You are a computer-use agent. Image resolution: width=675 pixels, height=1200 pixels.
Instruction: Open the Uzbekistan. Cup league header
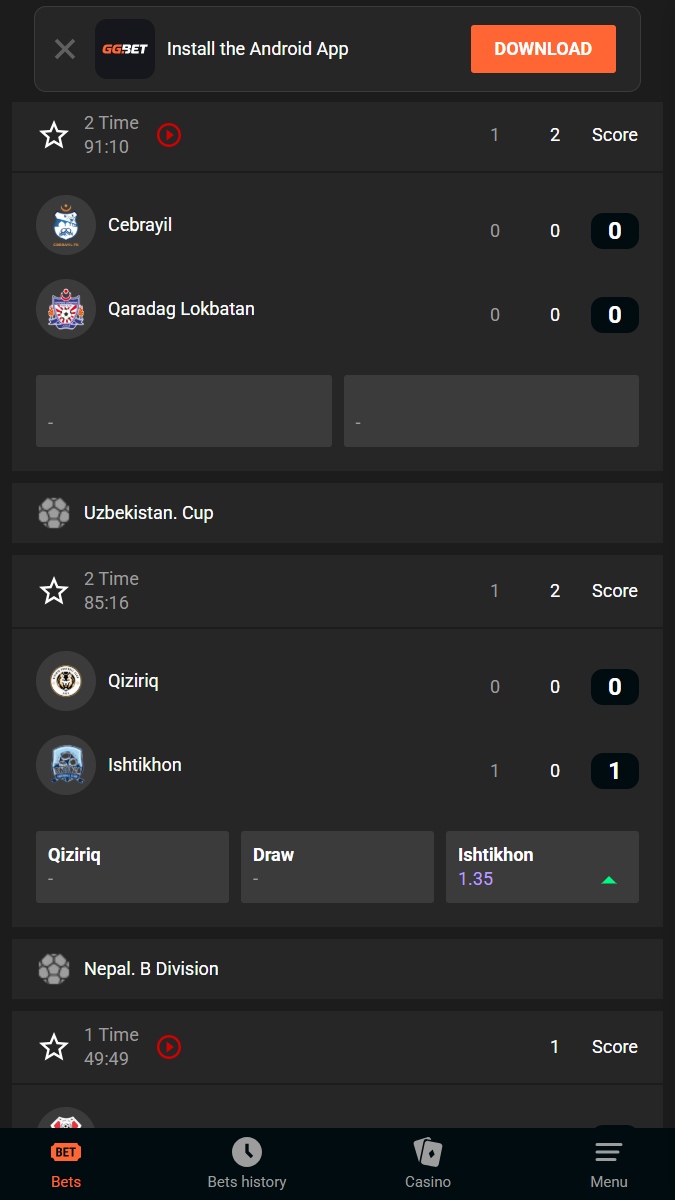pos(337,513)
